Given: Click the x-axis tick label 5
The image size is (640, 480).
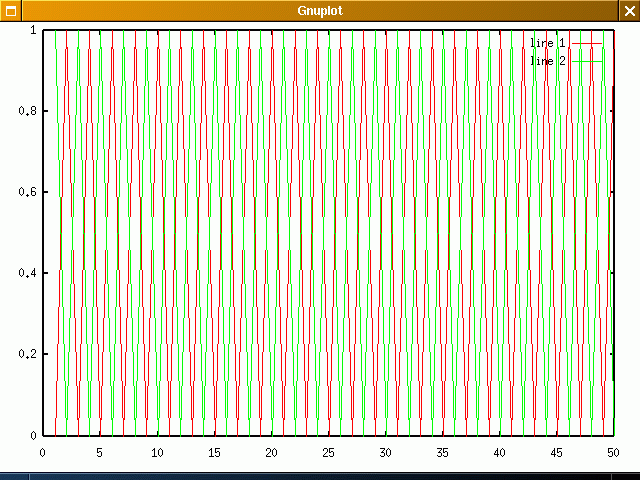Looking at the screenshot, I should coord(99,452).
